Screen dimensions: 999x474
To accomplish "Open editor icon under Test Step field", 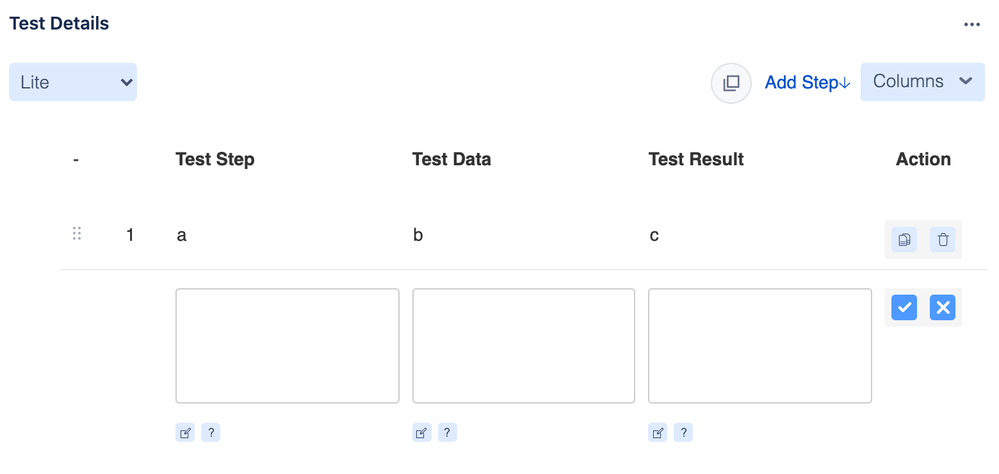I will point(185,433).
